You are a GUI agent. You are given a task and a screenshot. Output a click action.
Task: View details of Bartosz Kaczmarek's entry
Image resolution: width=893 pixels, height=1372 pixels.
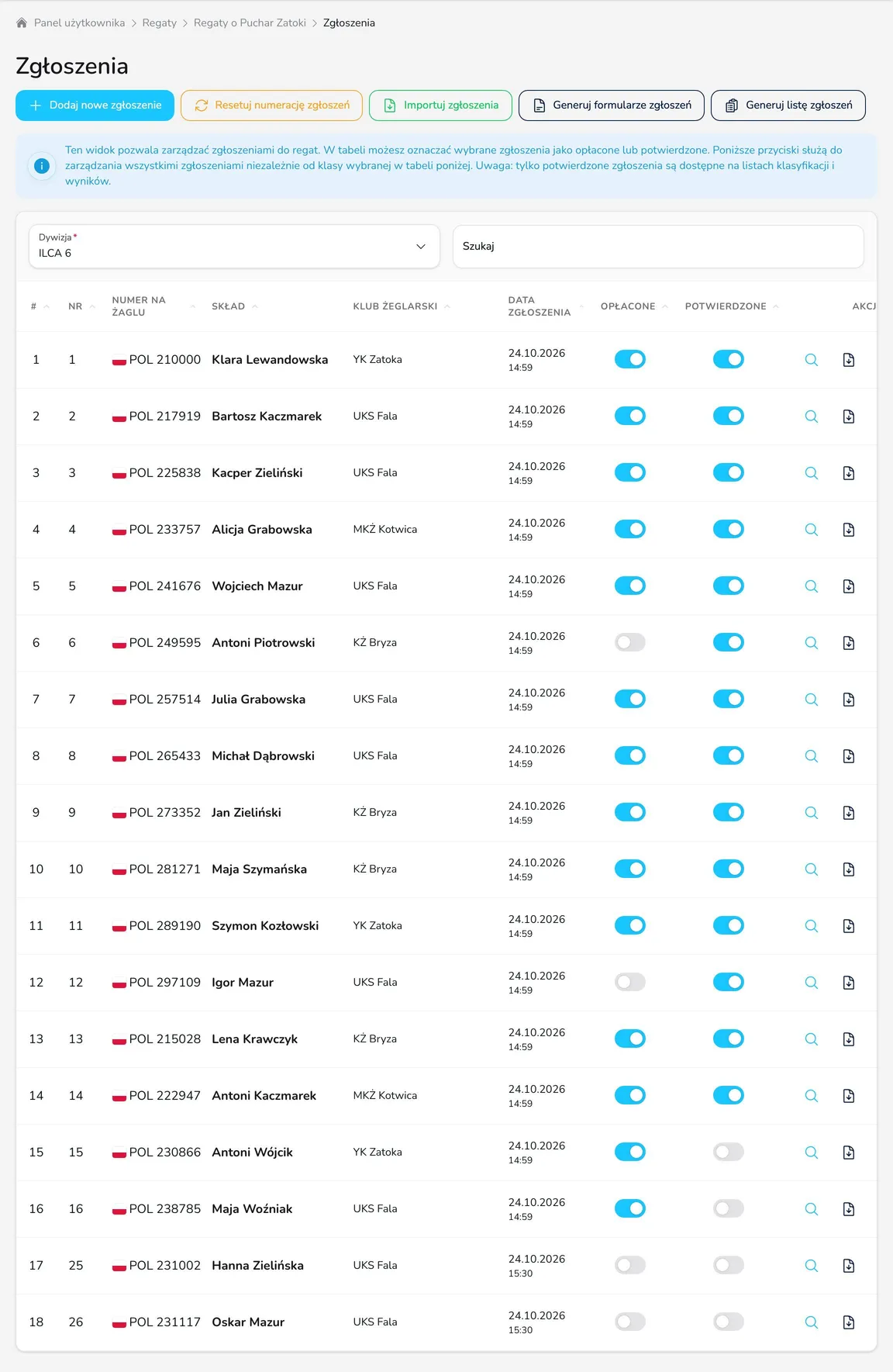[812, 416]
